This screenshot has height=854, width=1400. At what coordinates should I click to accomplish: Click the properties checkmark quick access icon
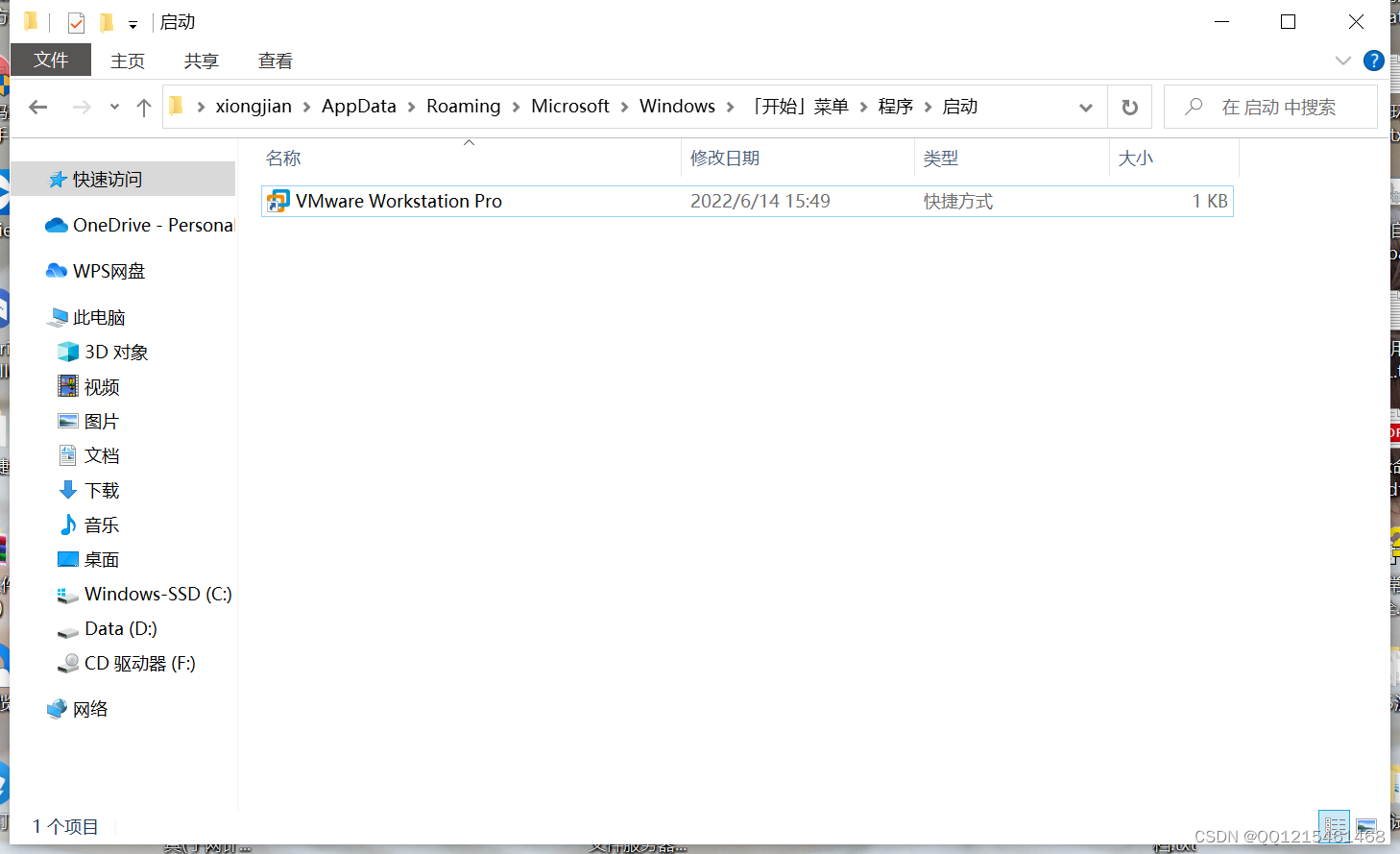(x=77, y=22)
